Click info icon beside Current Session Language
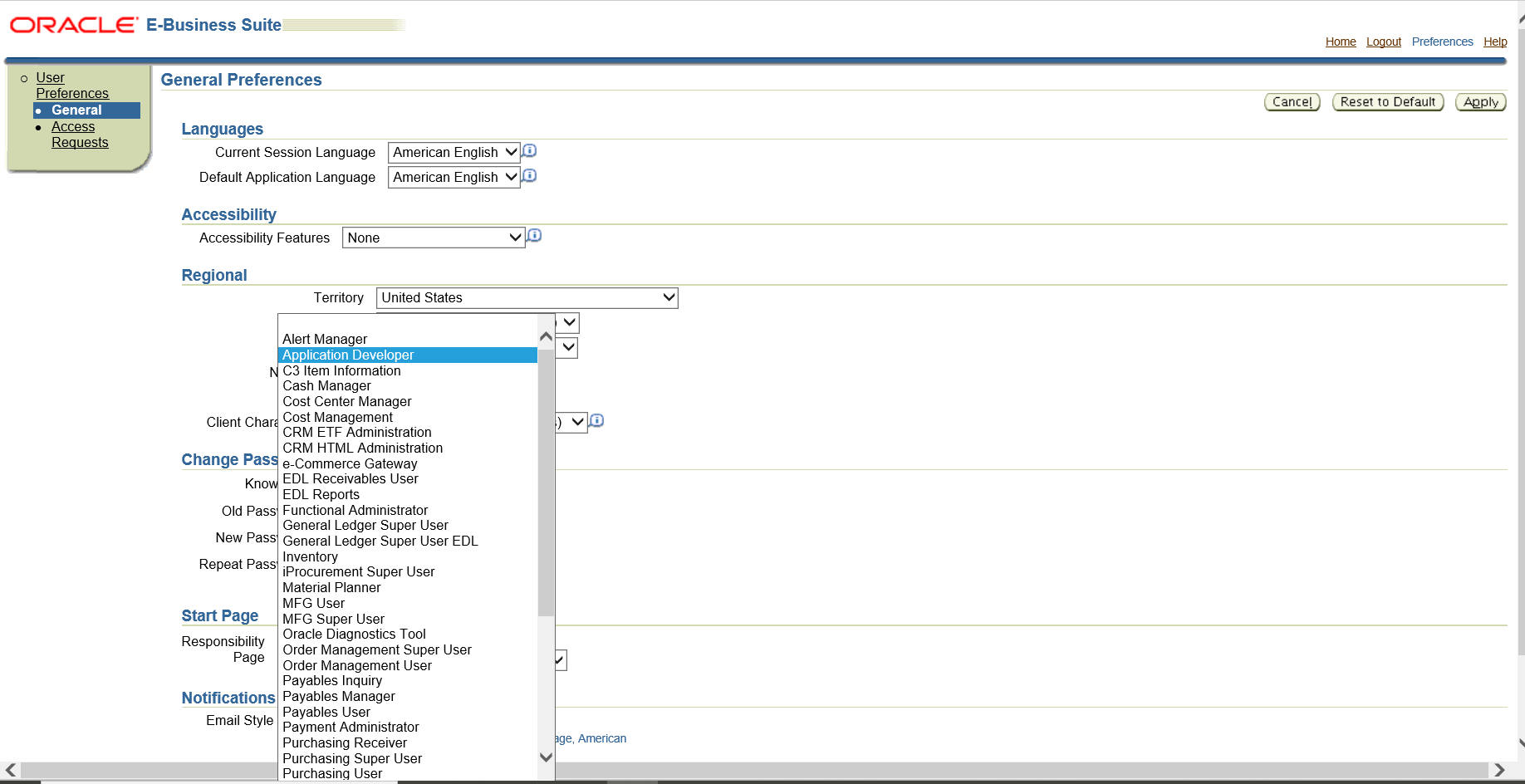The width and height of the screenshot is (1525, 784). 530,151
